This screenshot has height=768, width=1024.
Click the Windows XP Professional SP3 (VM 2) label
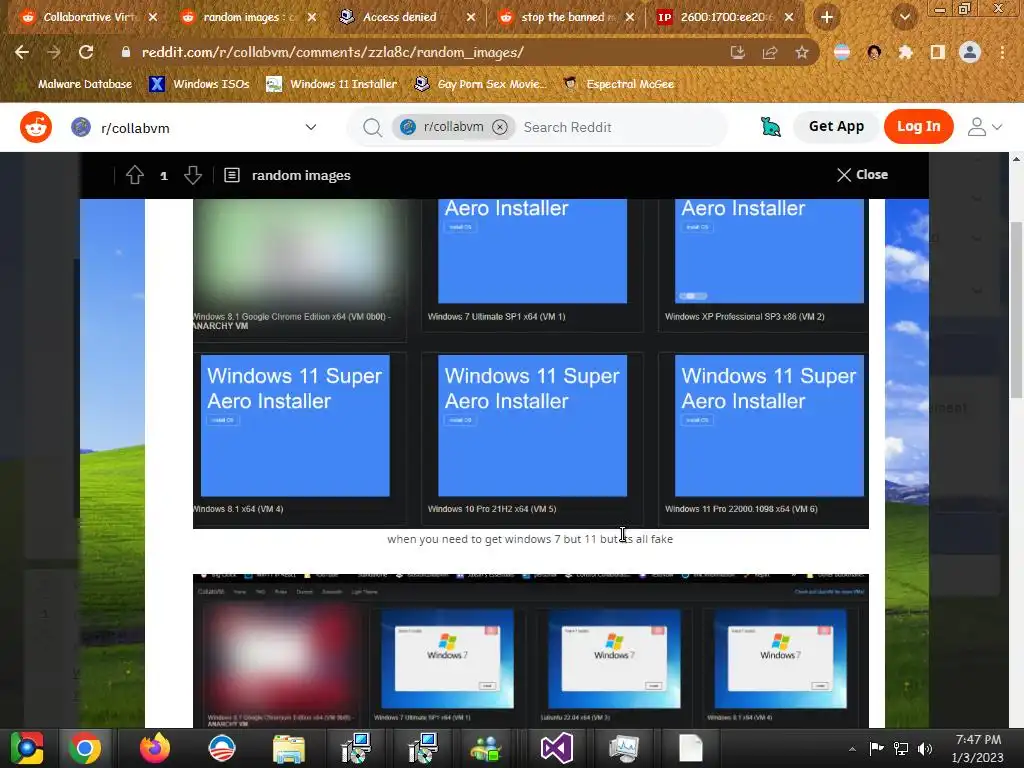coord(744,317)
